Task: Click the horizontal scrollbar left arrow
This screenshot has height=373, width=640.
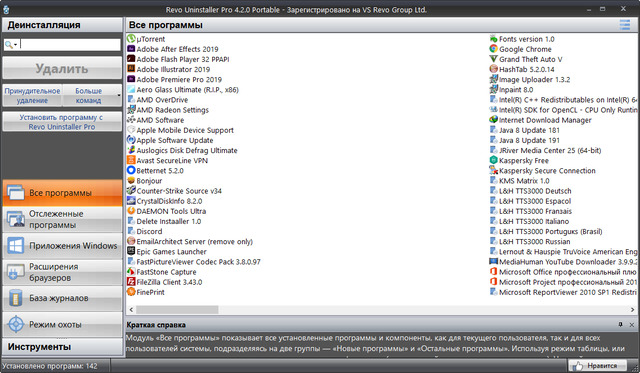Action: pyautogui.click(x=131, y=310)
